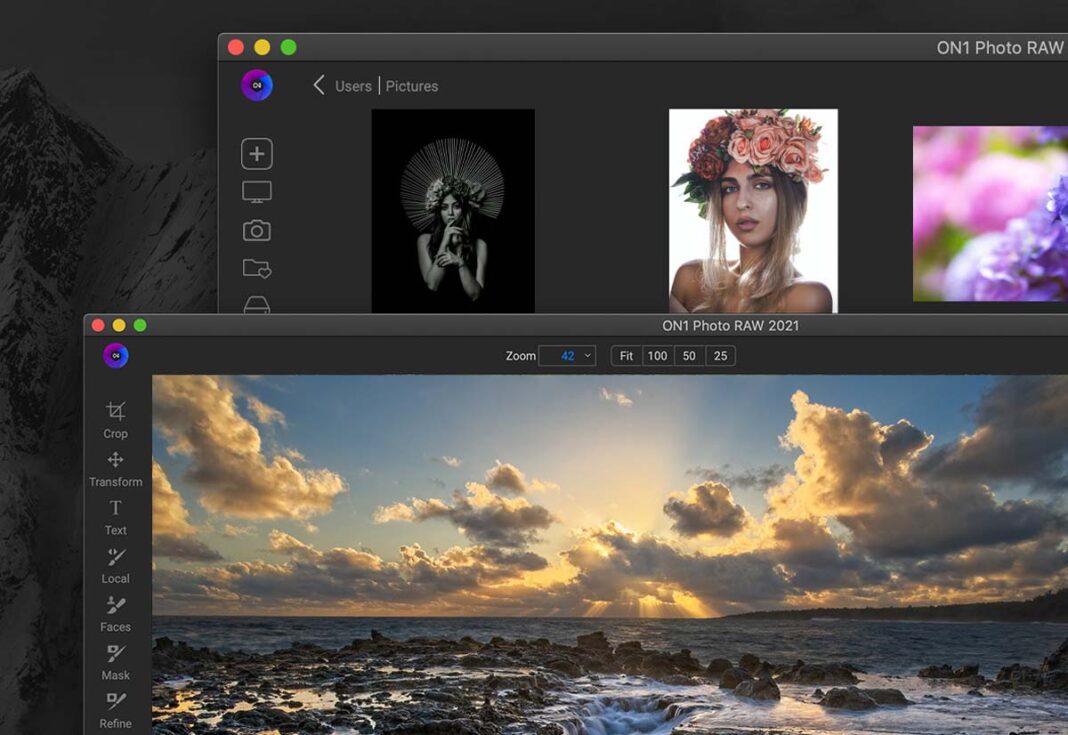Set zoom level to 50
The width and height of the screenshot is (1068, 735).
coord(689,356)
